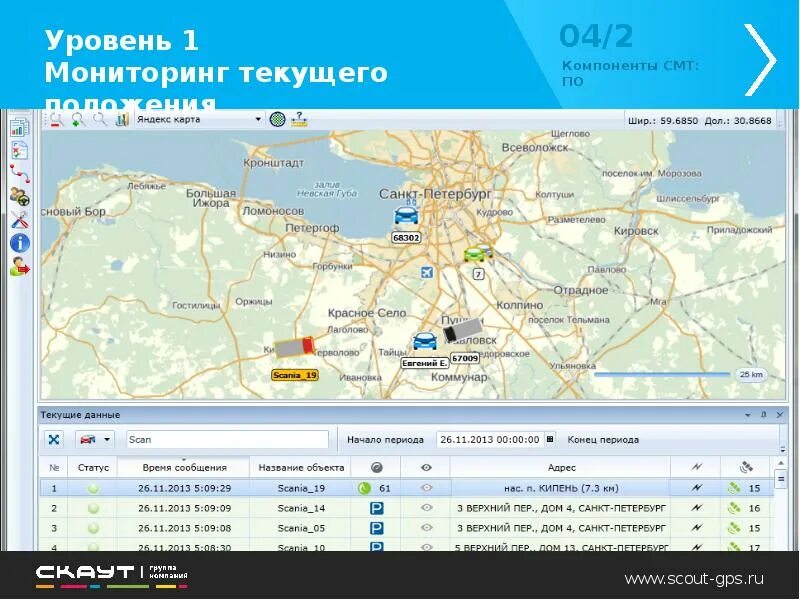Open the calendar picker beside start date

coord(550,439)
